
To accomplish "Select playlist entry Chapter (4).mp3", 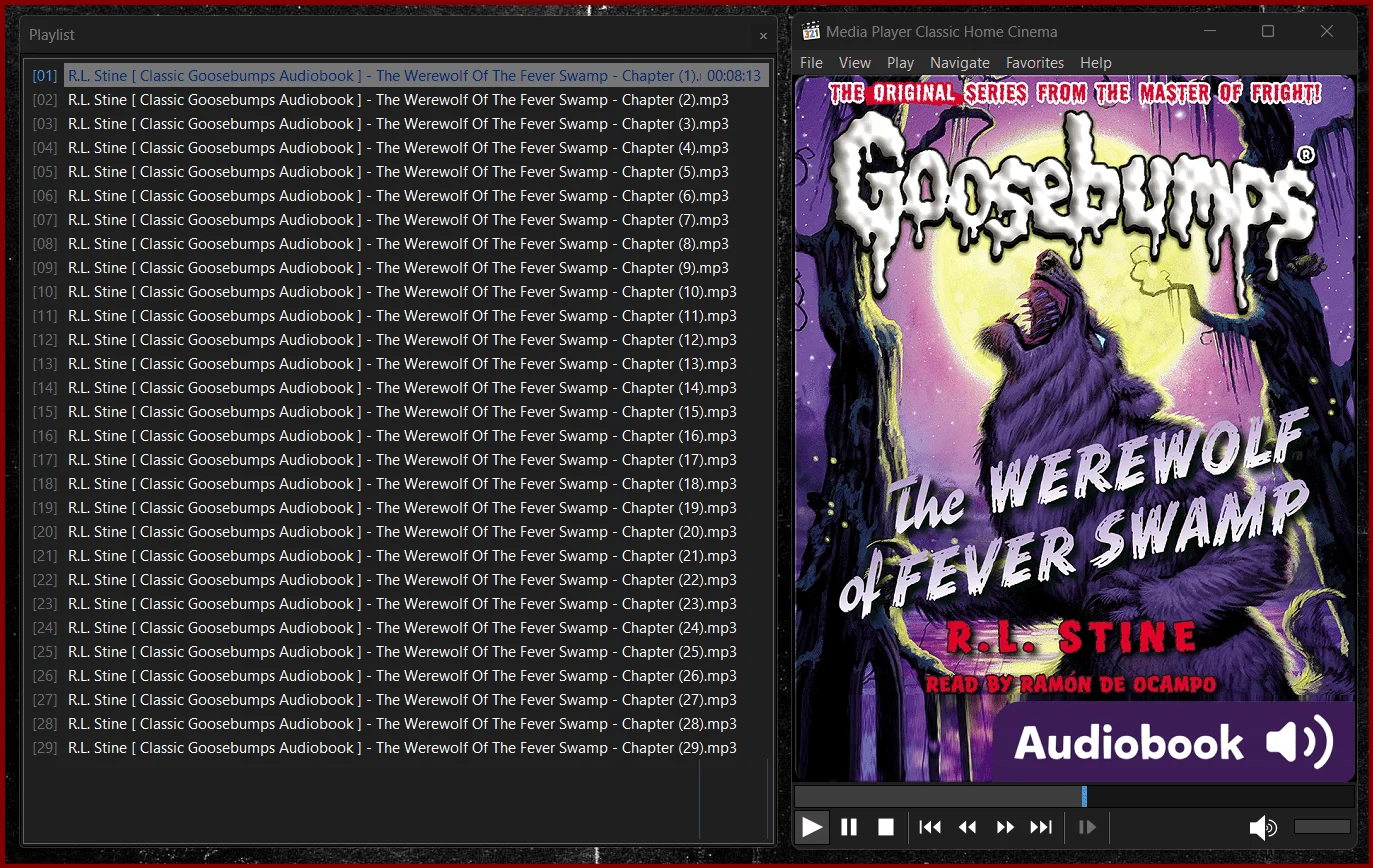I will [398, 148].
